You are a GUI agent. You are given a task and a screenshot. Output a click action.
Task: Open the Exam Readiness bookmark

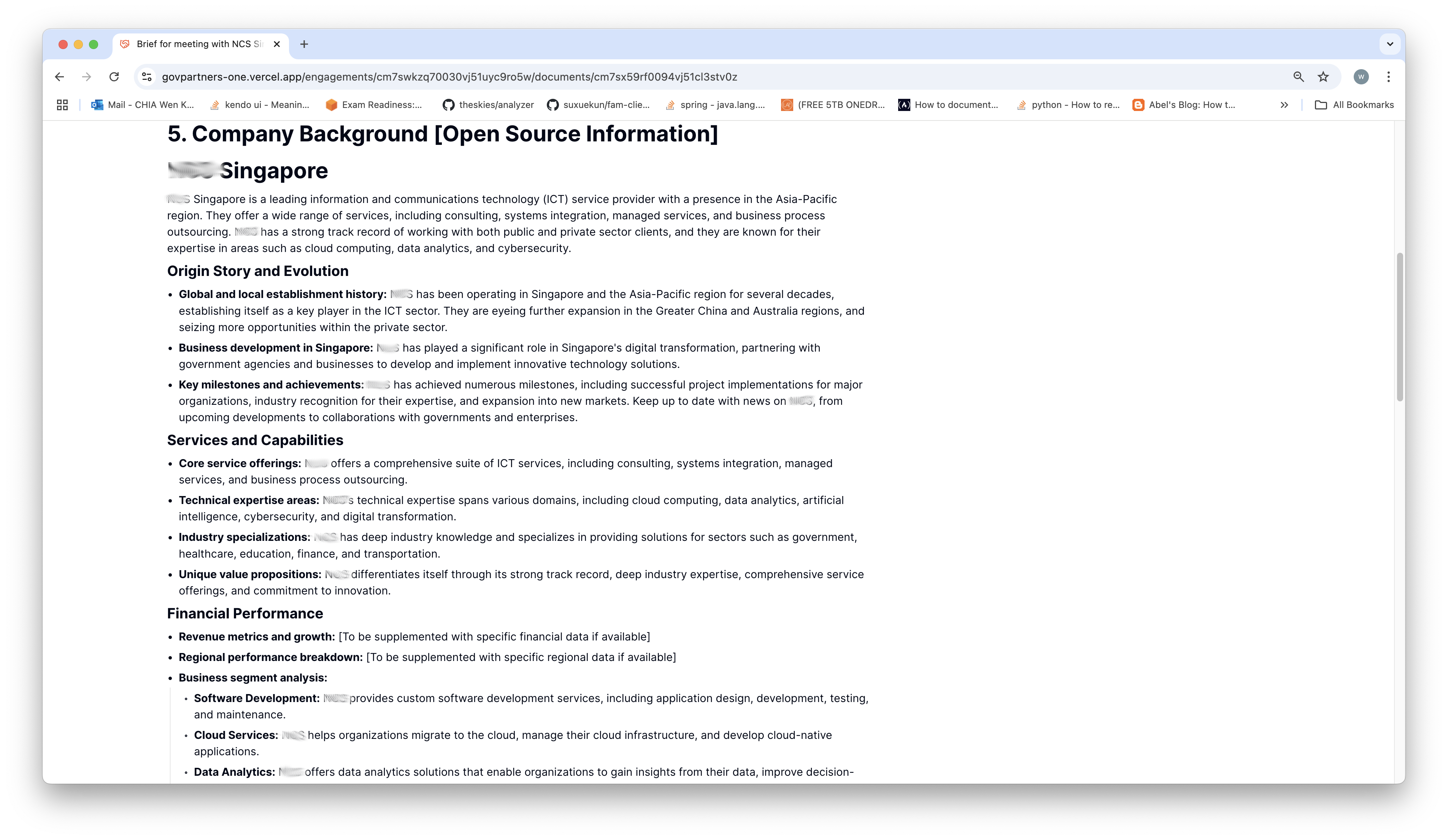click(x=374, y=105)
